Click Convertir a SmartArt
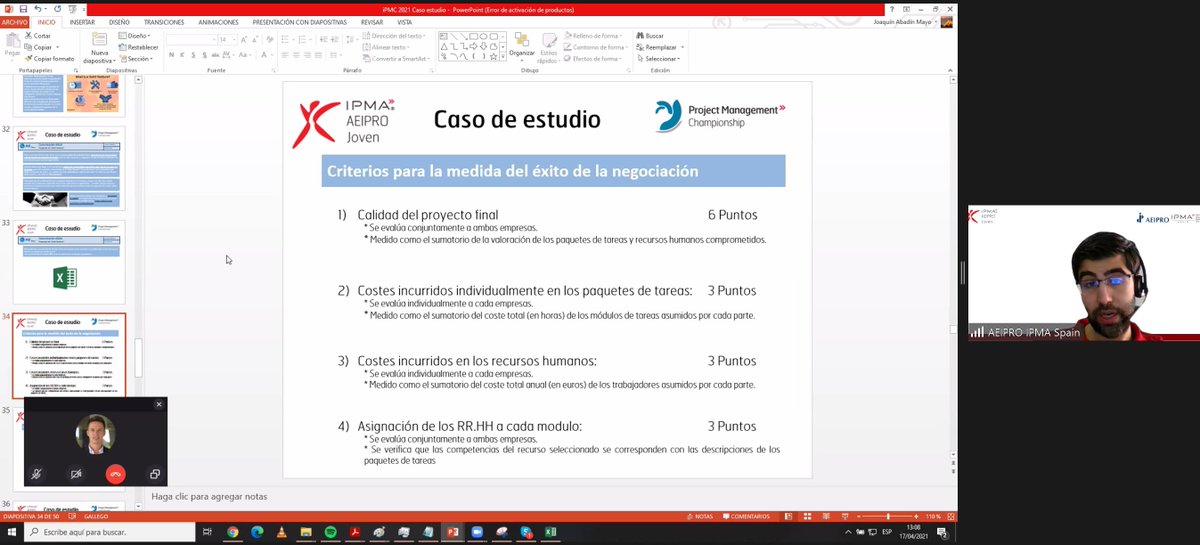This screenshot has width=1200, height=545. pos(395,59)
